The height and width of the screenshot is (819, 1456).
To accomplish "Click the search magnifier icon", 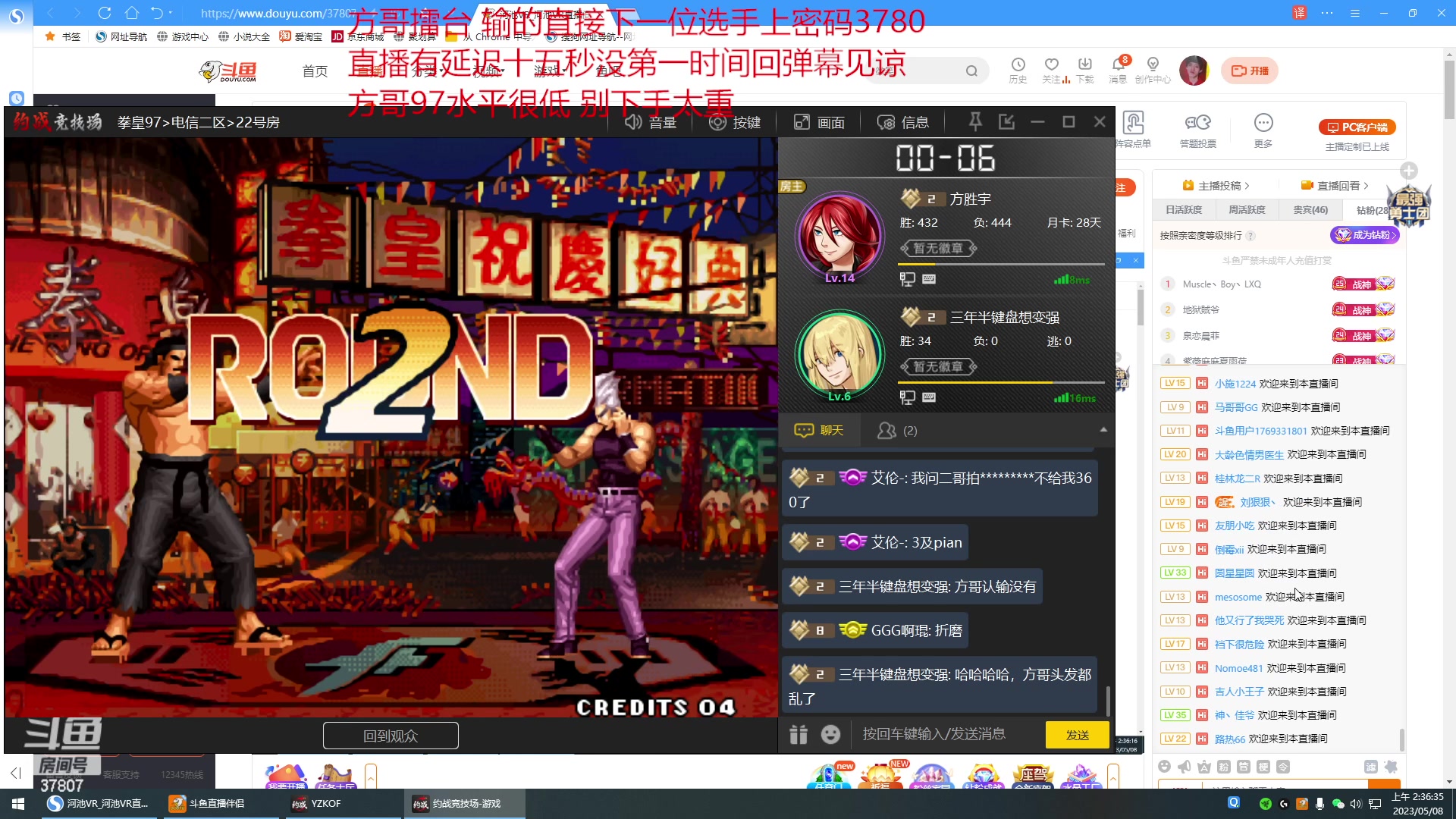I will pyautogui.click(x=971, y=71).
